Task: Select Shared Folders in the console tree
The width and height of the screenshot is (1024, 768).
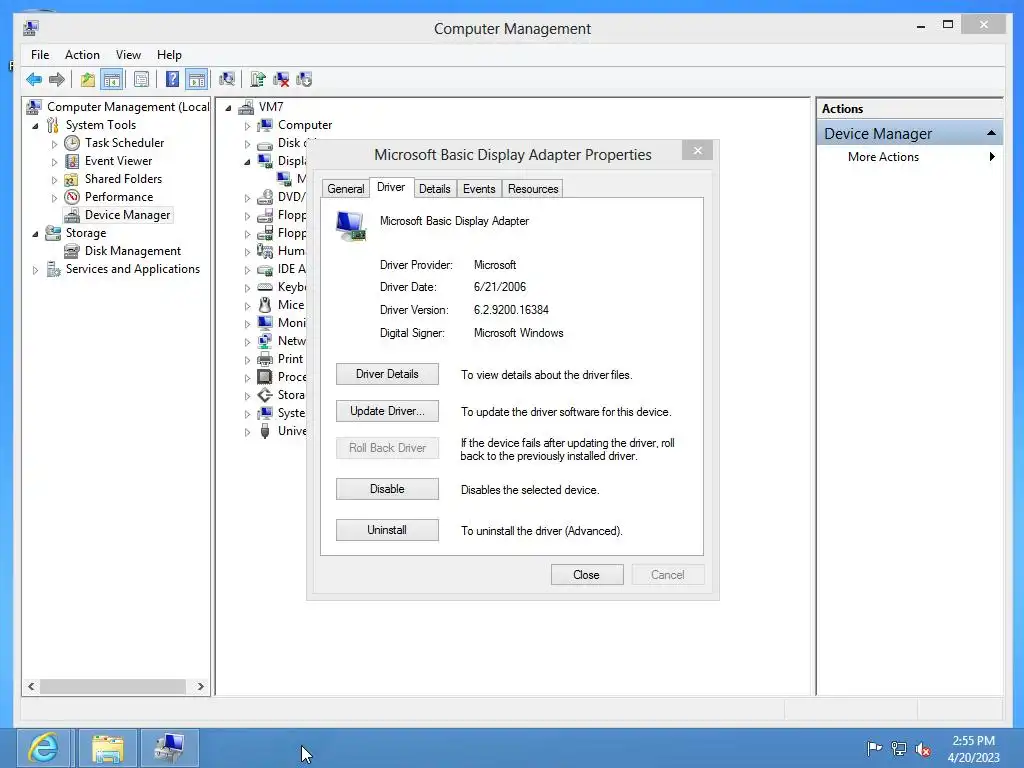Action: tap(123, 179)
